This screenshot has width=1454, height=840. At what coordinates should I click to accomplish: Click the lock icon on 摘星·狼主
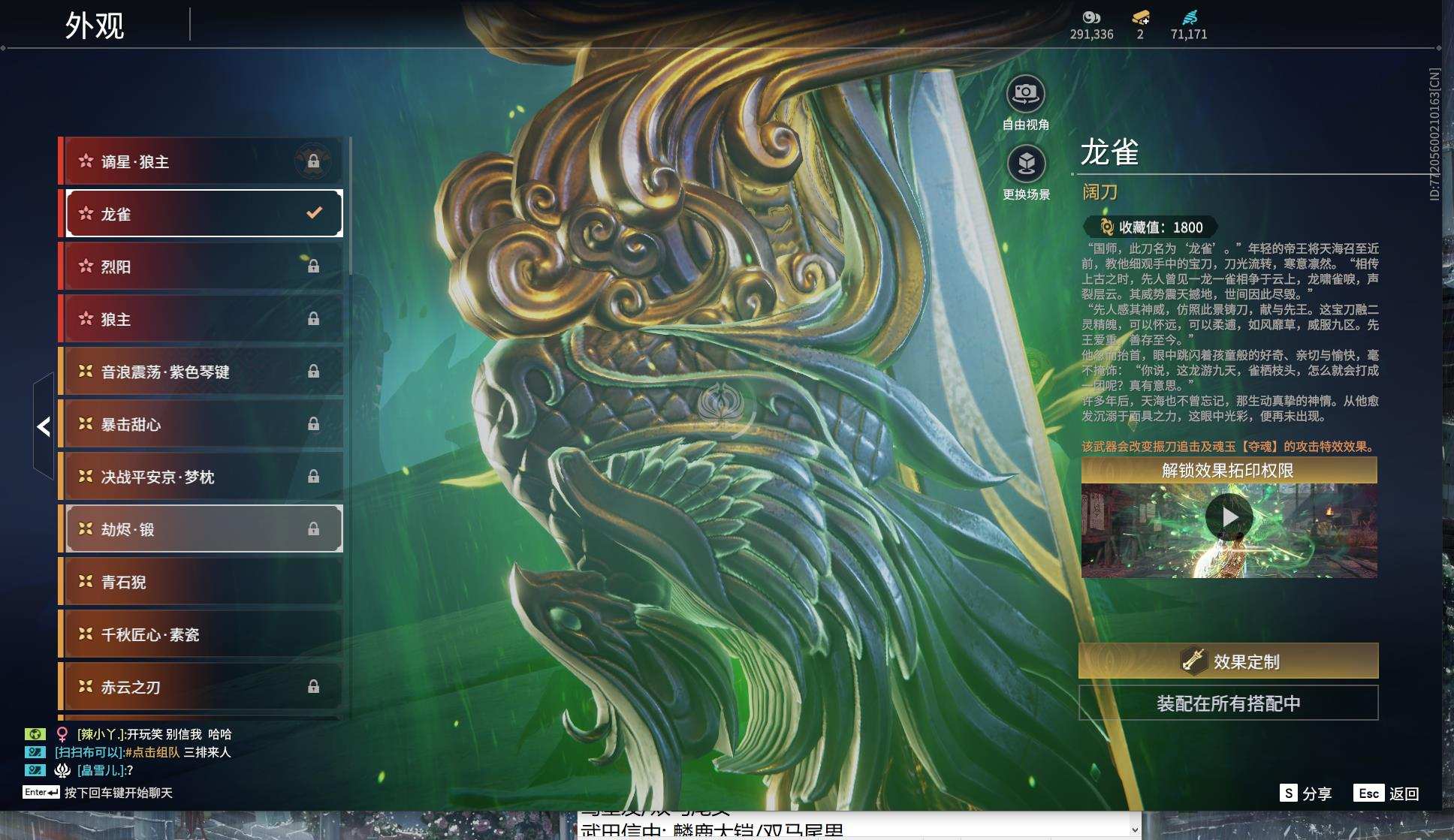(x=313, y=161)
